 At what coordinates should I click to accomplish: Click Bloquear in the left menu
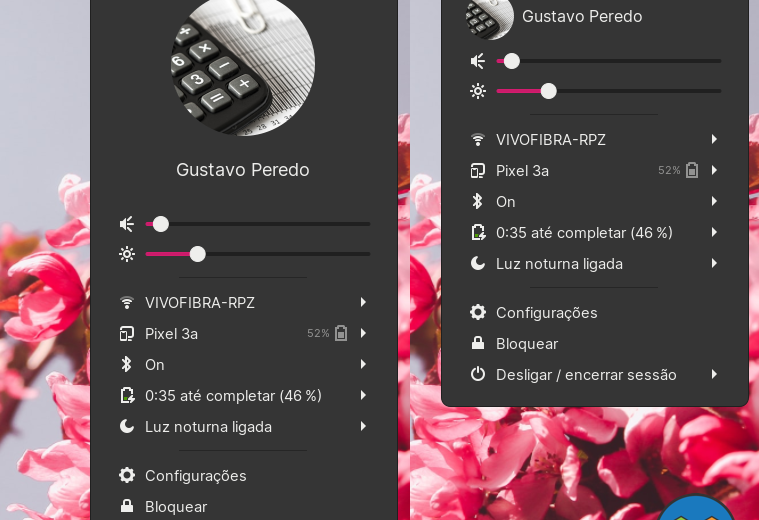176,506
